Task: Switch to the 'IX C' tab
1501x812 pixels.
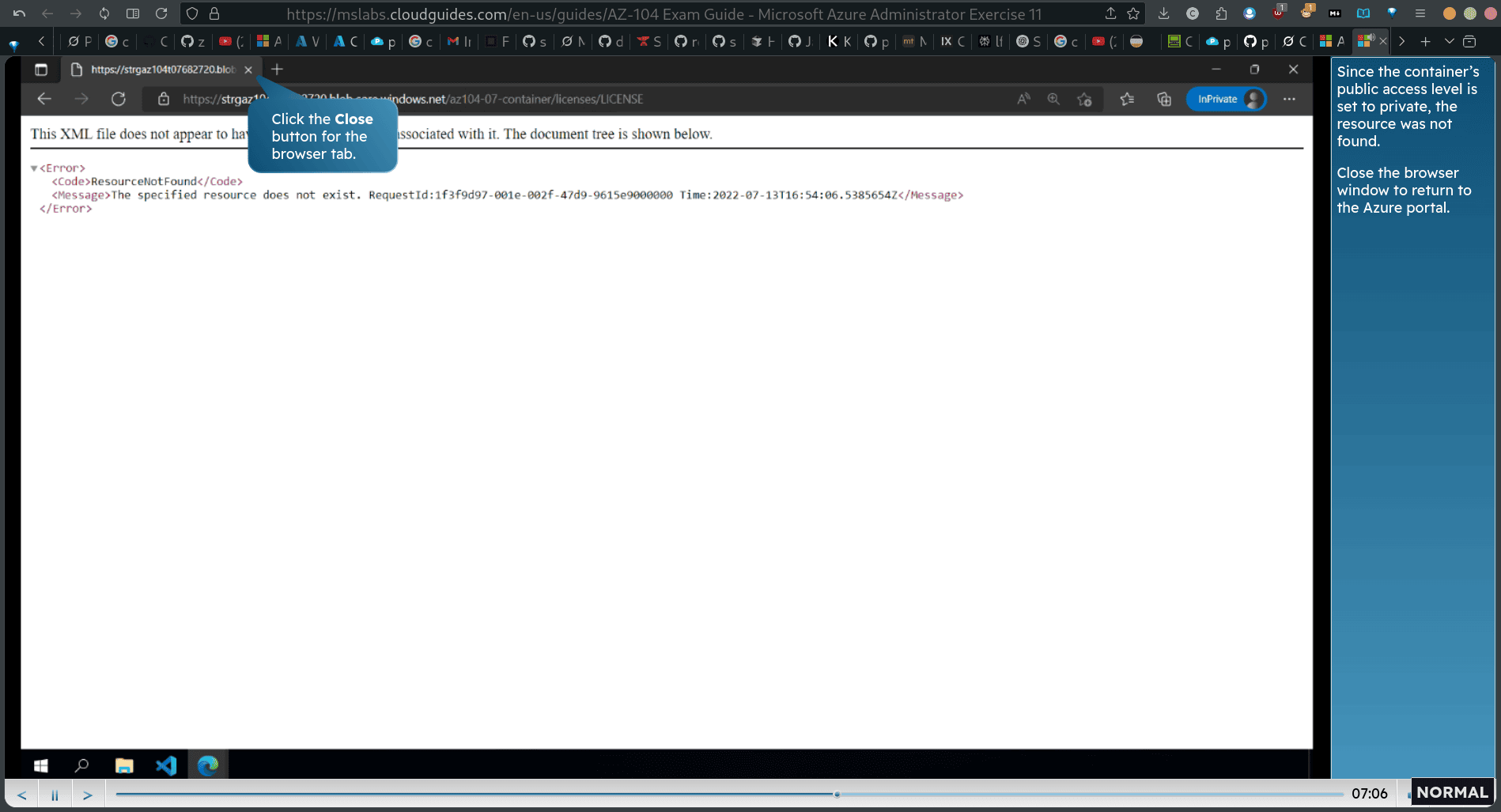Action: [952, 41]
